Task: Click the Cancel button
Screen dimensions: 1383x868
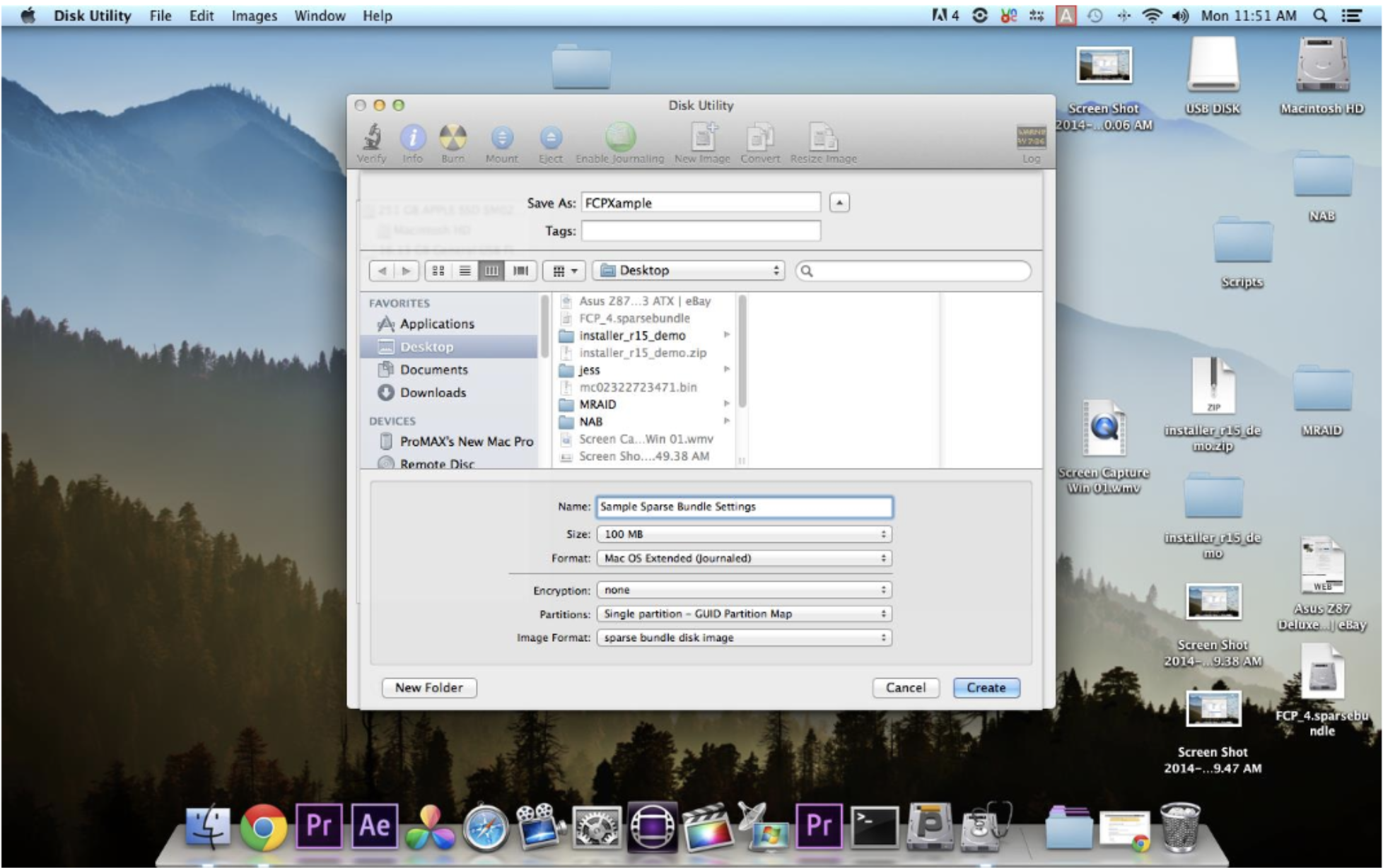Action: 906,688
